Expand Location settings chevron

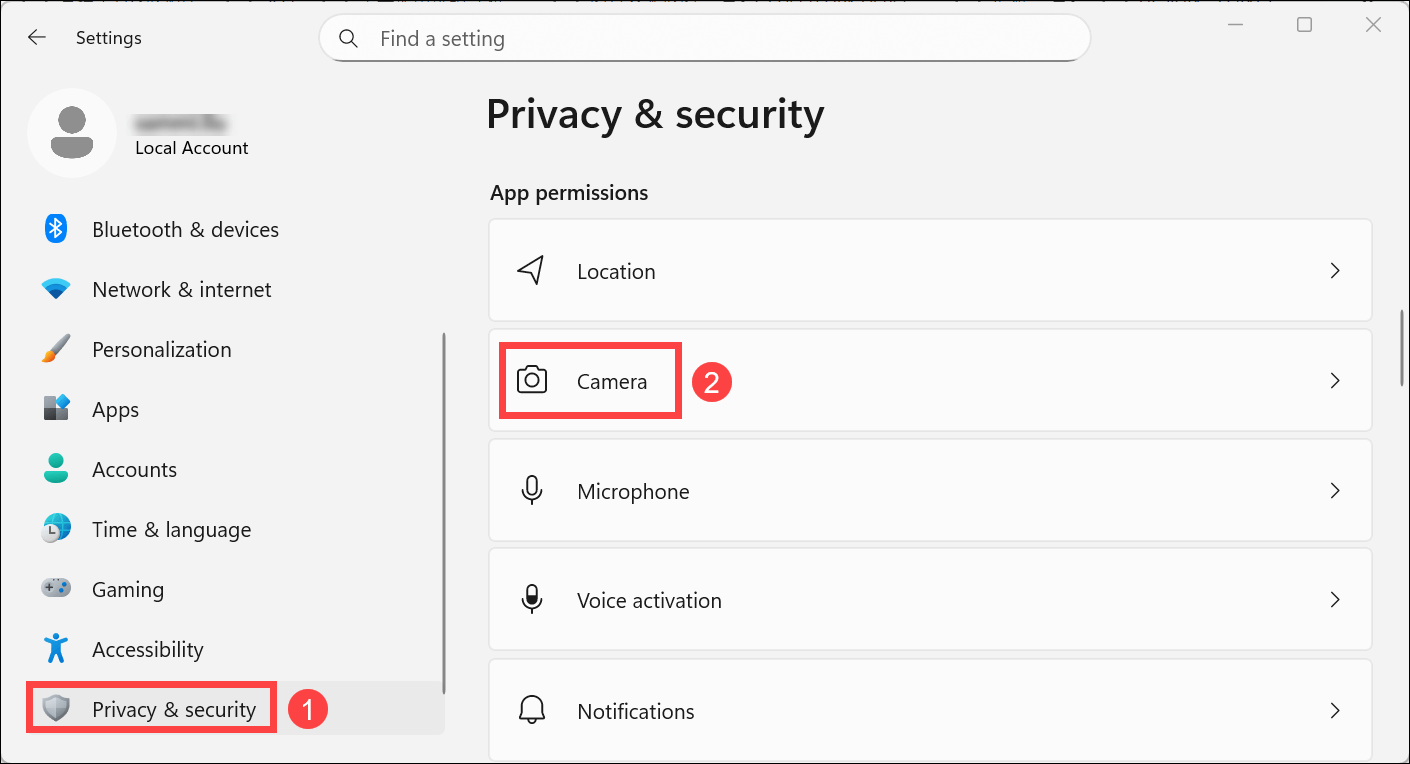1334,271
